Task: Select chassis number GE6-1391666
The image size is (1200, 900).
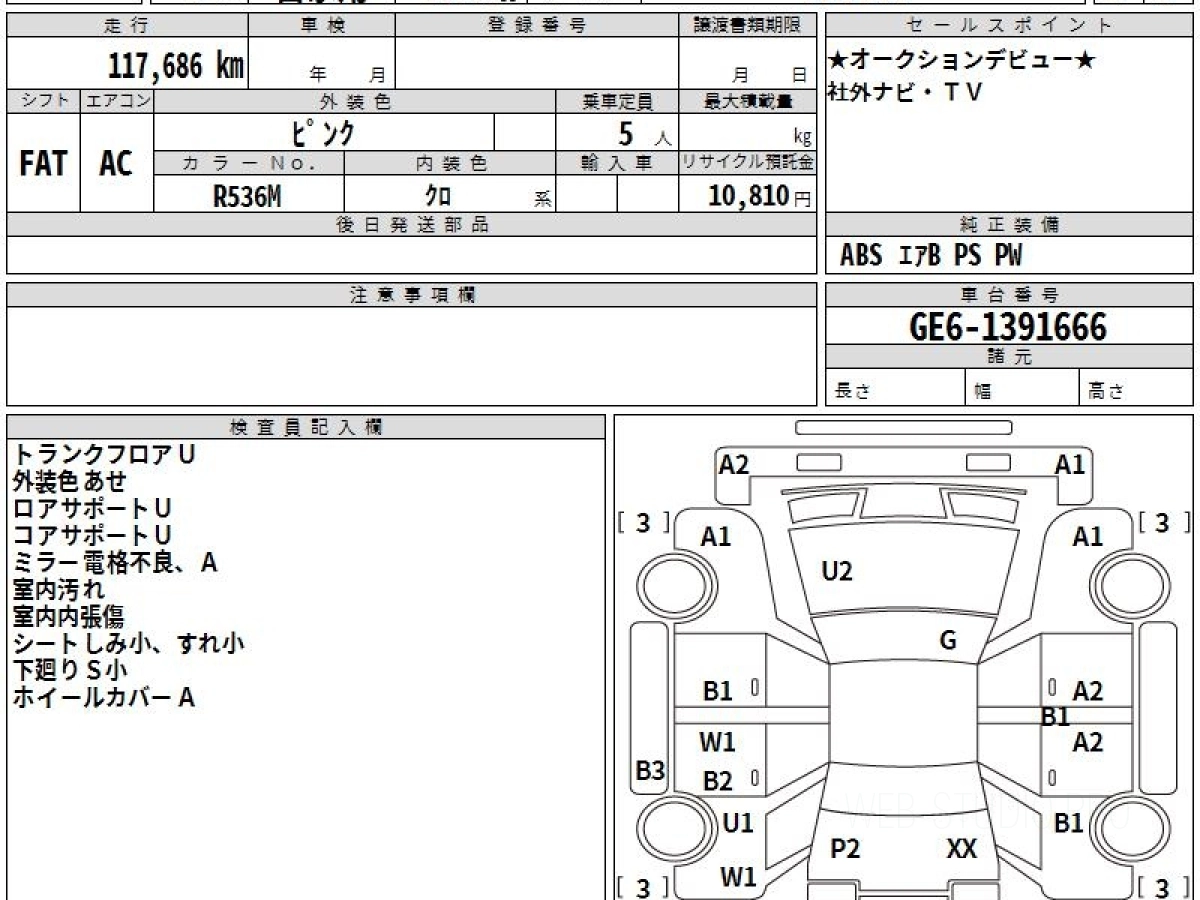Action: tap(1008, 327)
